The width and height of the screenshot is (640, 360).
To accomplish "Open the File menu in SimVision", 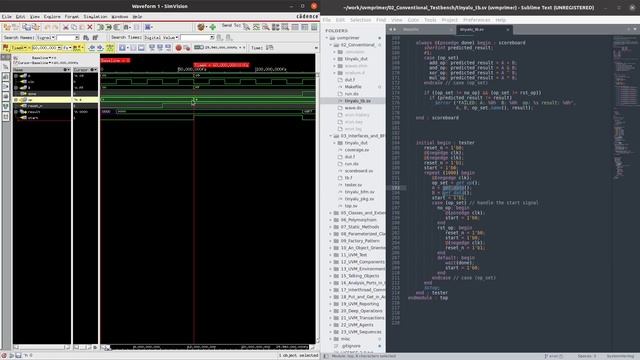I will click(7, 17).
